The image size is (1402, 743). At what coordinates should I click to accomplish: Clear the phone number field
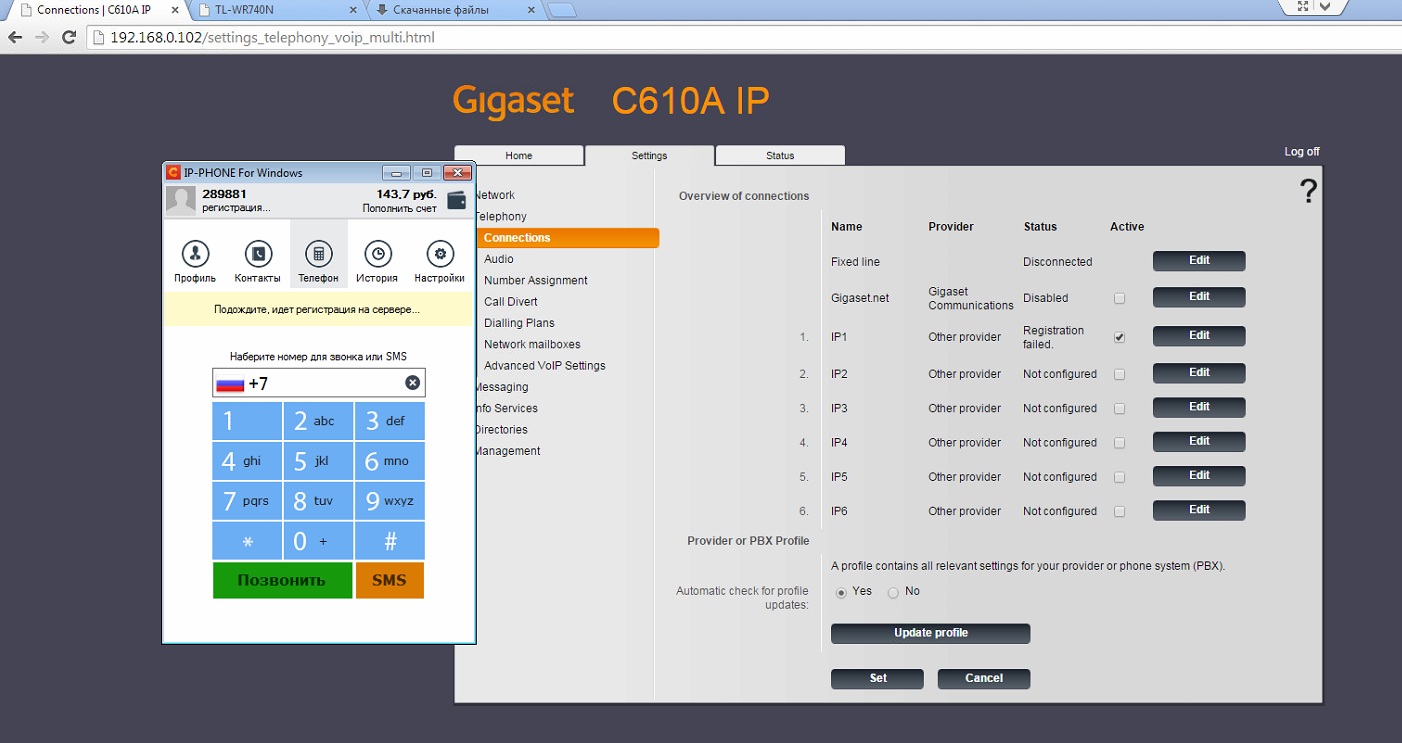tap(412, 383)
